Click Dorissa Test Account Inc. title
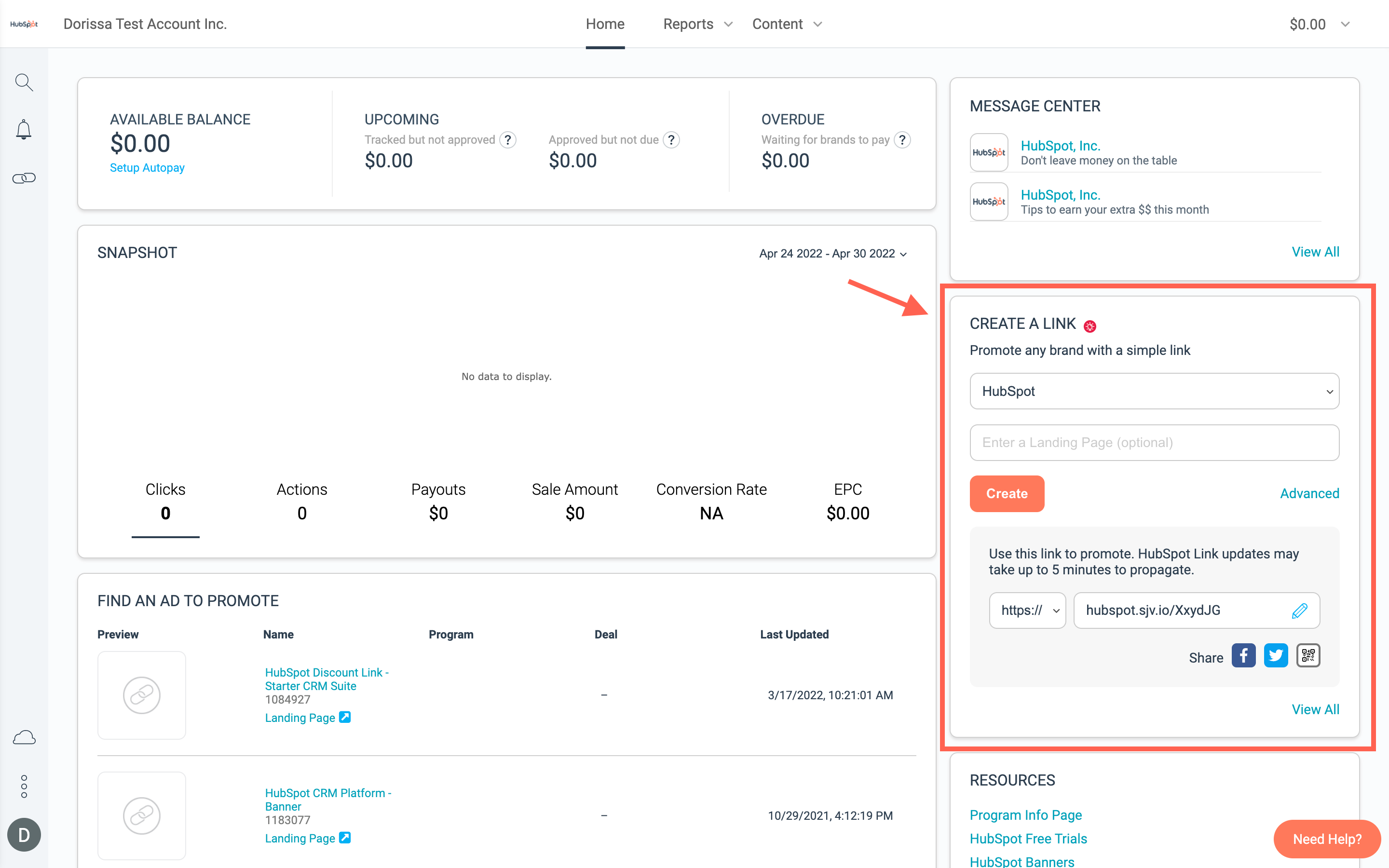Screen dimensions: 1389x868 coord(145,24)
